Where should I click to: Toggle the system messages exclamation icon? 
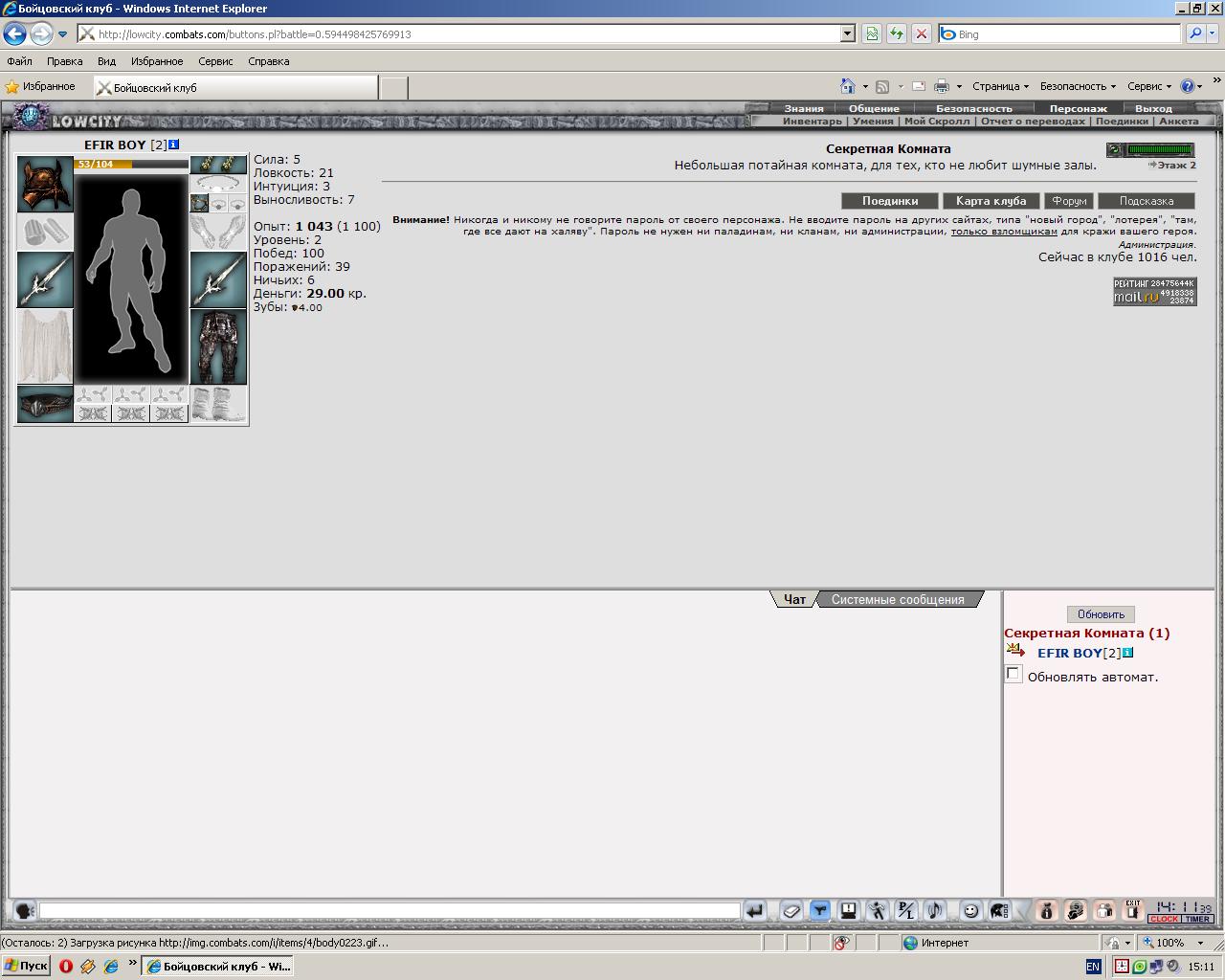848,911
